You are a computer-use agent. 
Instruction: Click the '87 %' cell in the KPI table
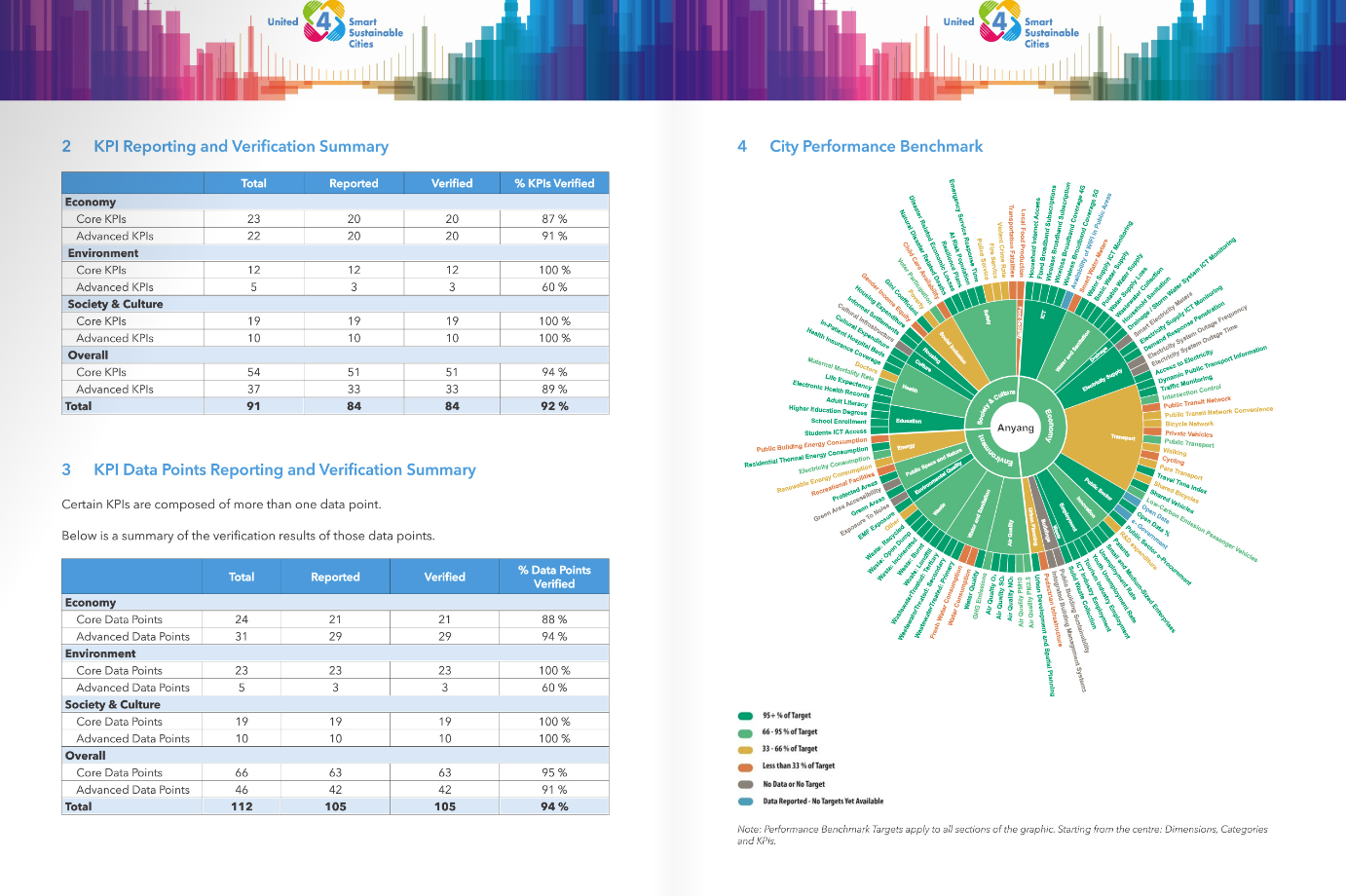[554, 219]
